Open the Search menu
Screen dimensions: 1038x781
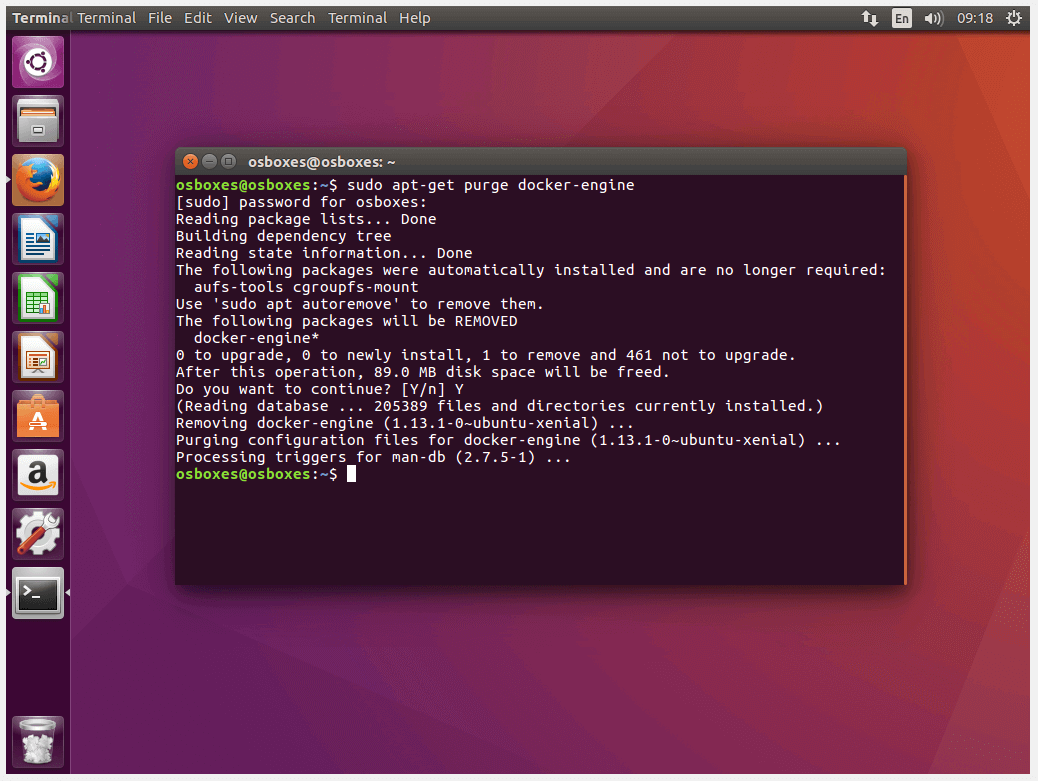click(x=292, y=18)
